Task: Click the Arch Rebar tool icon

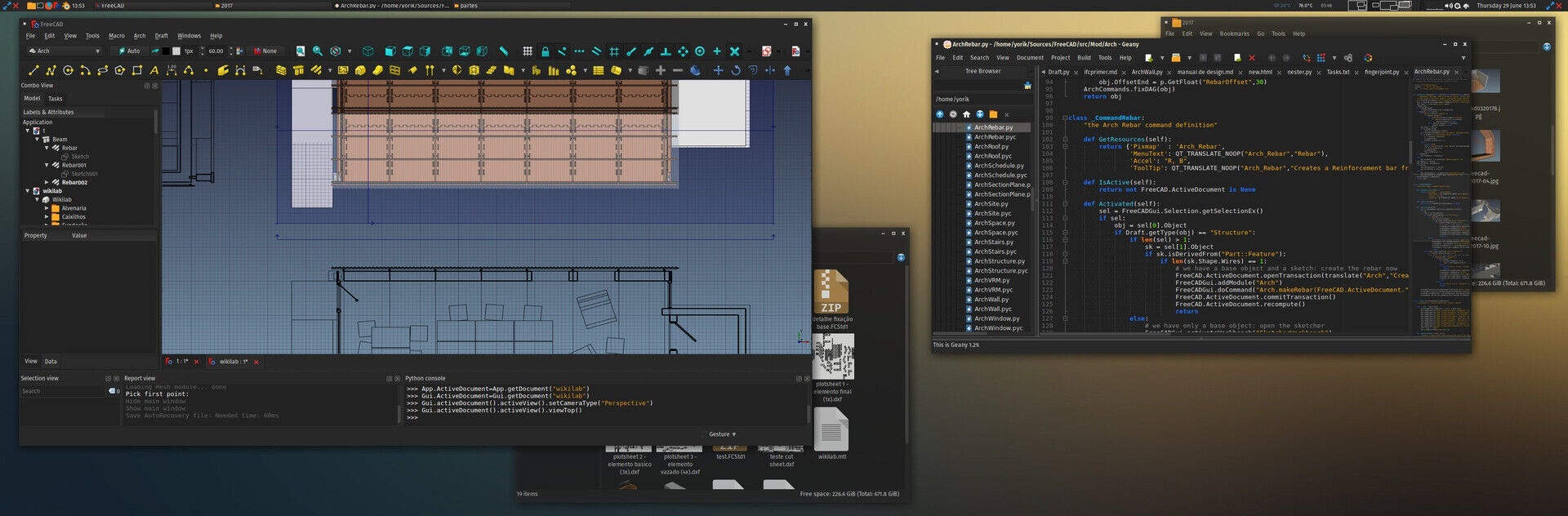Action: click(x=315, y=70)
